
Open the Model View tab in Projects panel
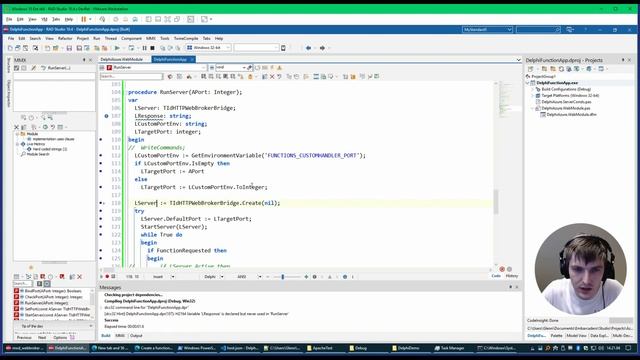pos(576,336)
